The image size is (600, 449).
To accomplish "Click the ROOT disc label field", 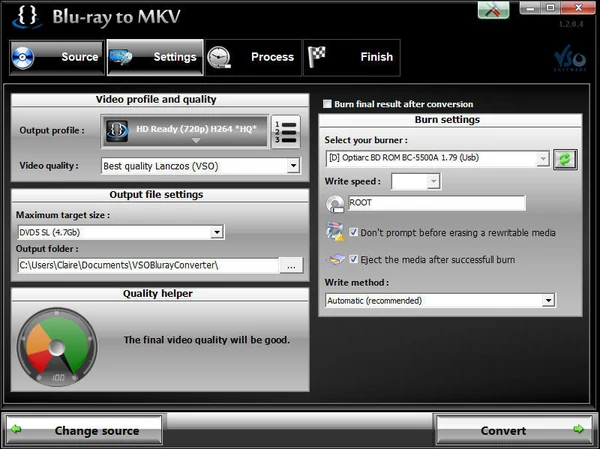I will coord(437,203).
